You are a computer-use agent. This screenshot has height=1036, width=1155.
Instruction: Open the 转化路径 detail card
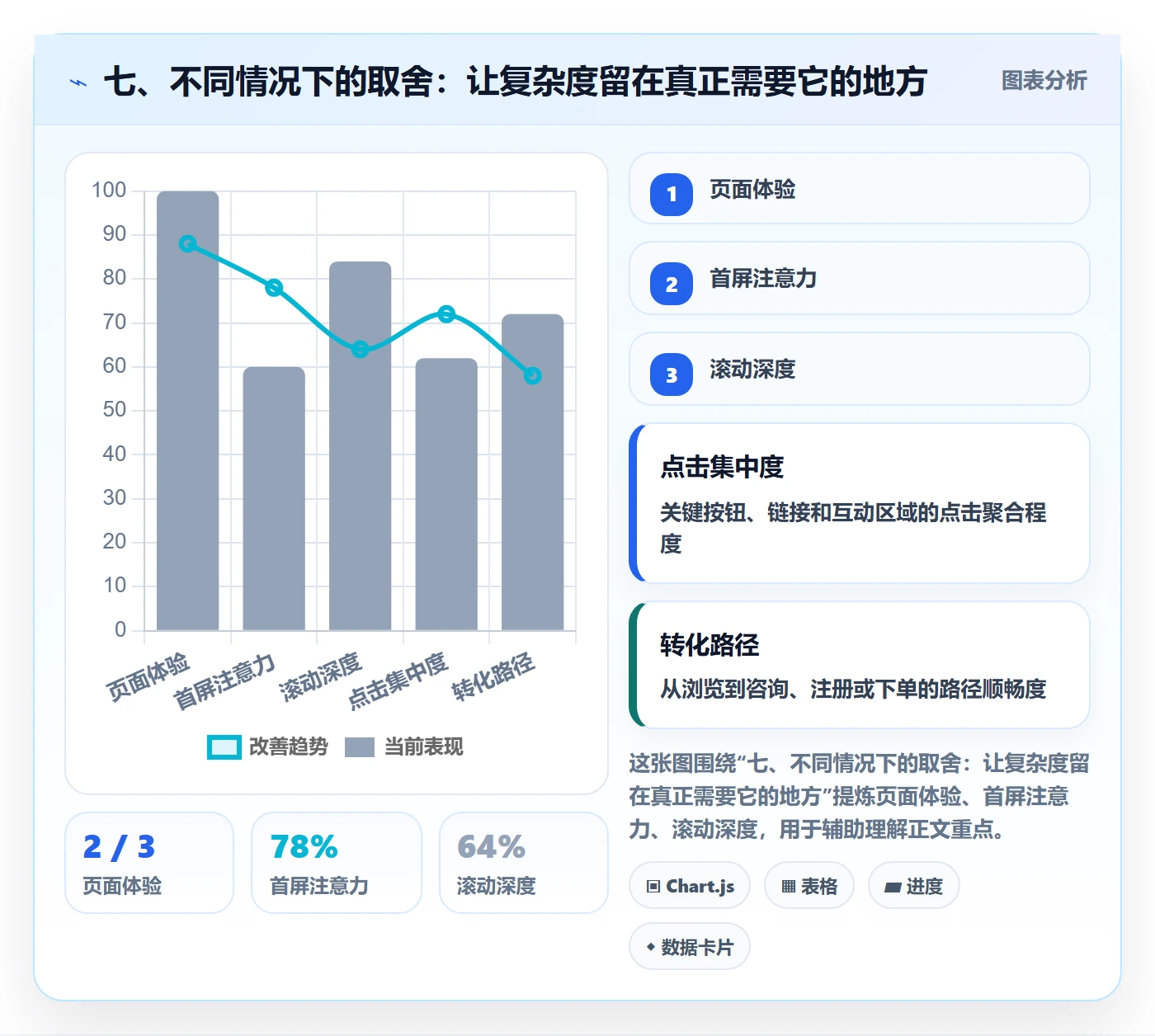[x=860, y=665]
